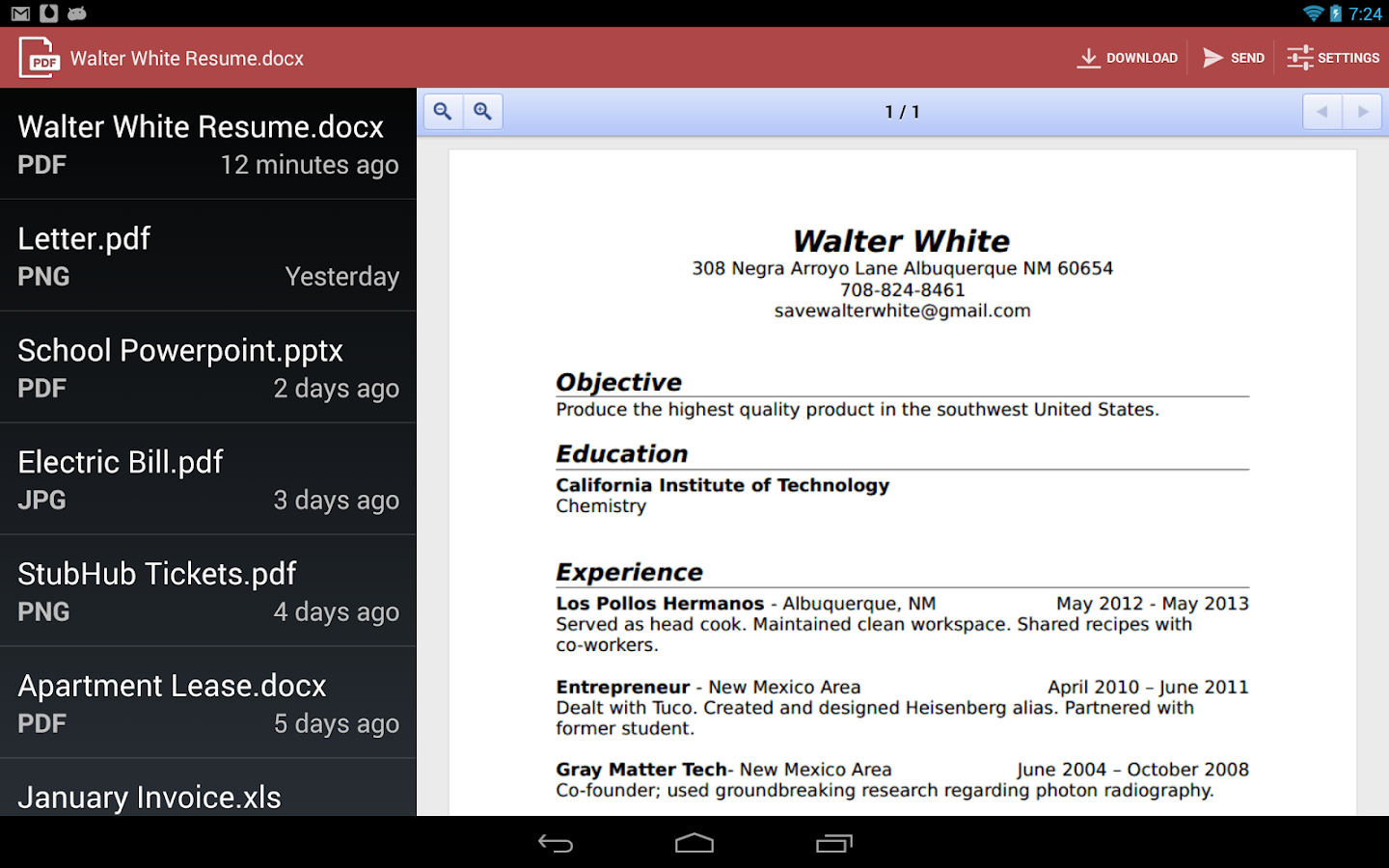Open the Recent Apps navigation button
The image size is (1389, 868).
834,844
